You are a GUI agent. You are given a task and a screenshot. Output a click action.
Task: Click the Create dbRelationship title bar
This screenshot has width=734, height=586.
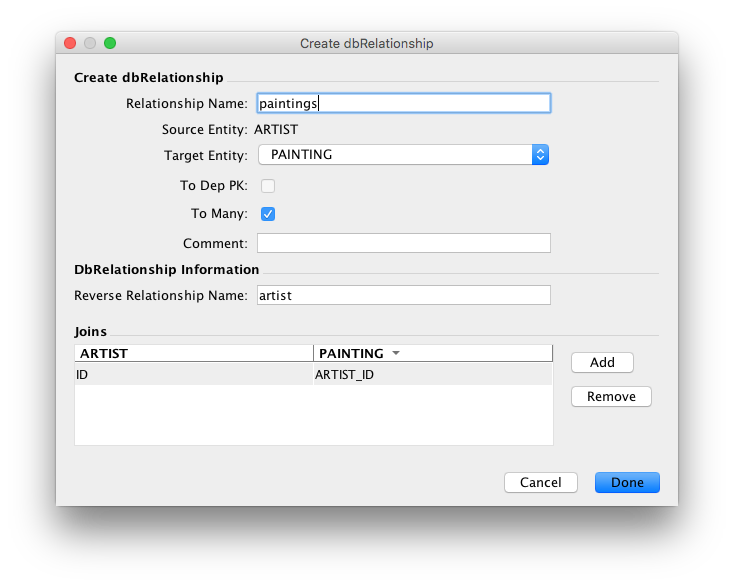[x=367, y=44]
